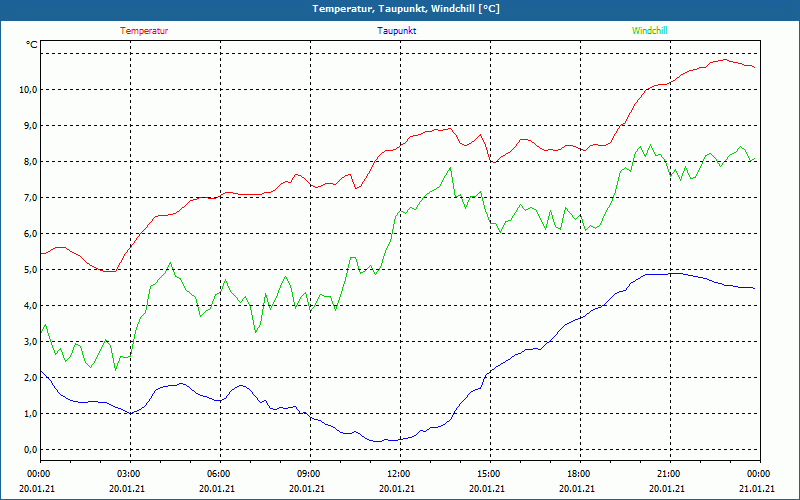Image resolution: width=800 pixels, height=500 pixels.
Task: Select the green 'Windchill' legend label
Action: 649,31
